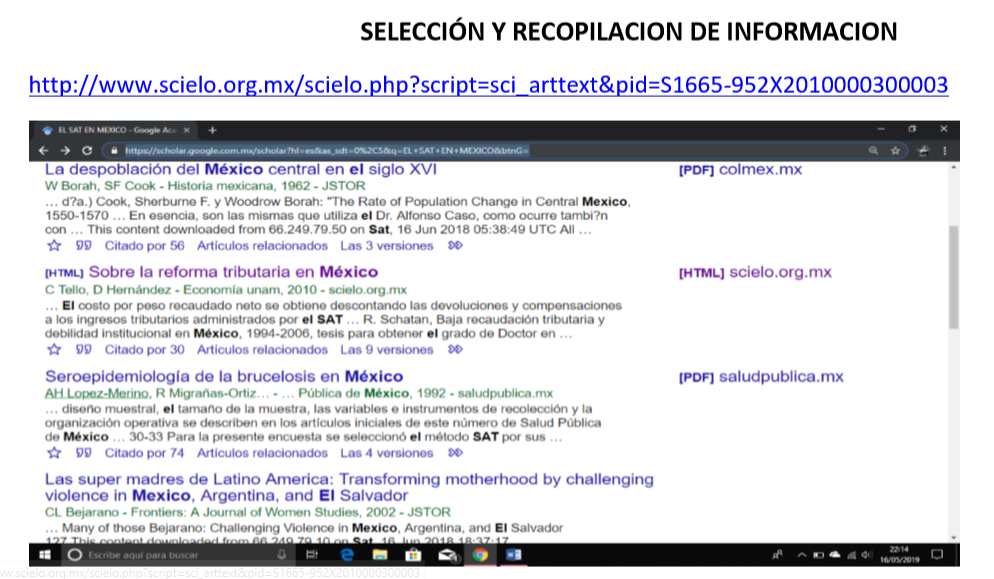Image resolution: width=994 pixels, height=579 pixels.
Task: Open the scielo.org.mx URL at the top of the slide
Action: click(x=488, y=85)
